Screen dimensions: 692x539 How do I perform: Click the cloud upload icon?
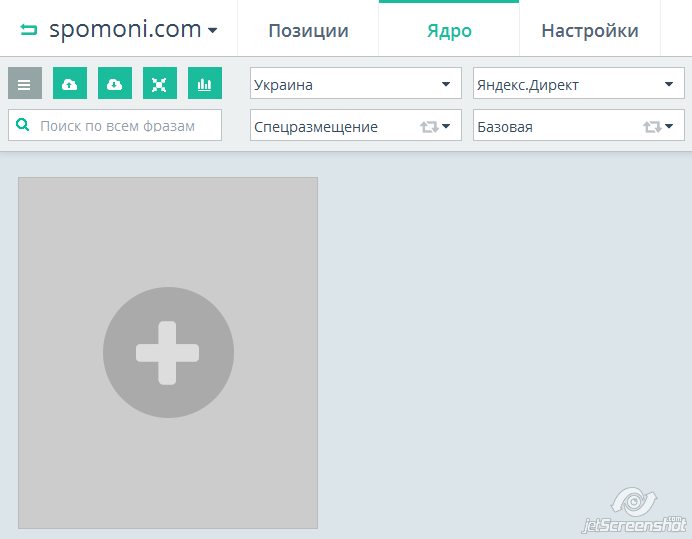pos(69,84)
